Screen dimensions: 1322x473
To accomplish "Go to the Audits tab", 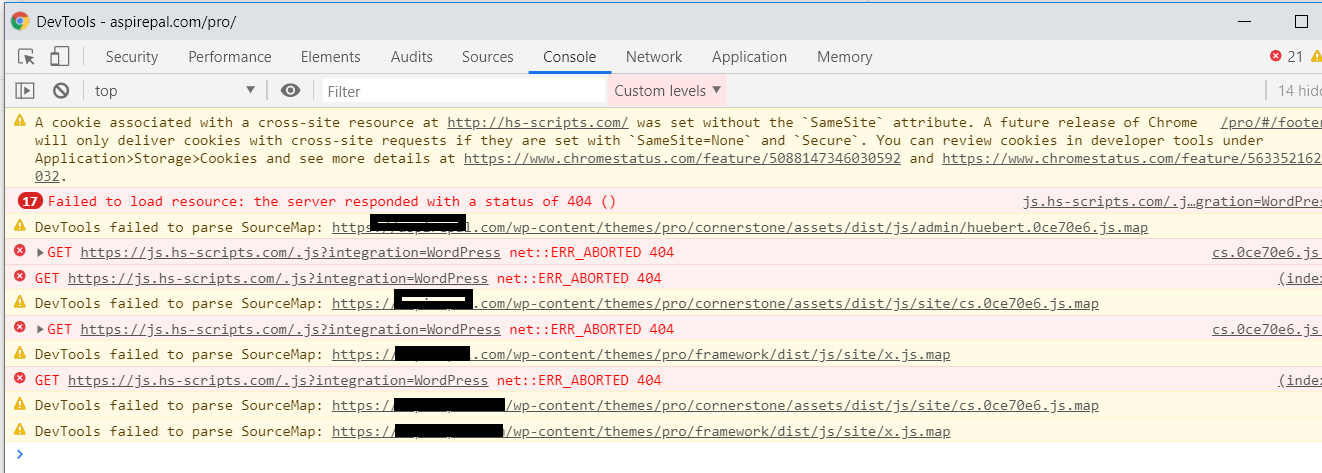I will pyautogui.click(x=412, y=57).
